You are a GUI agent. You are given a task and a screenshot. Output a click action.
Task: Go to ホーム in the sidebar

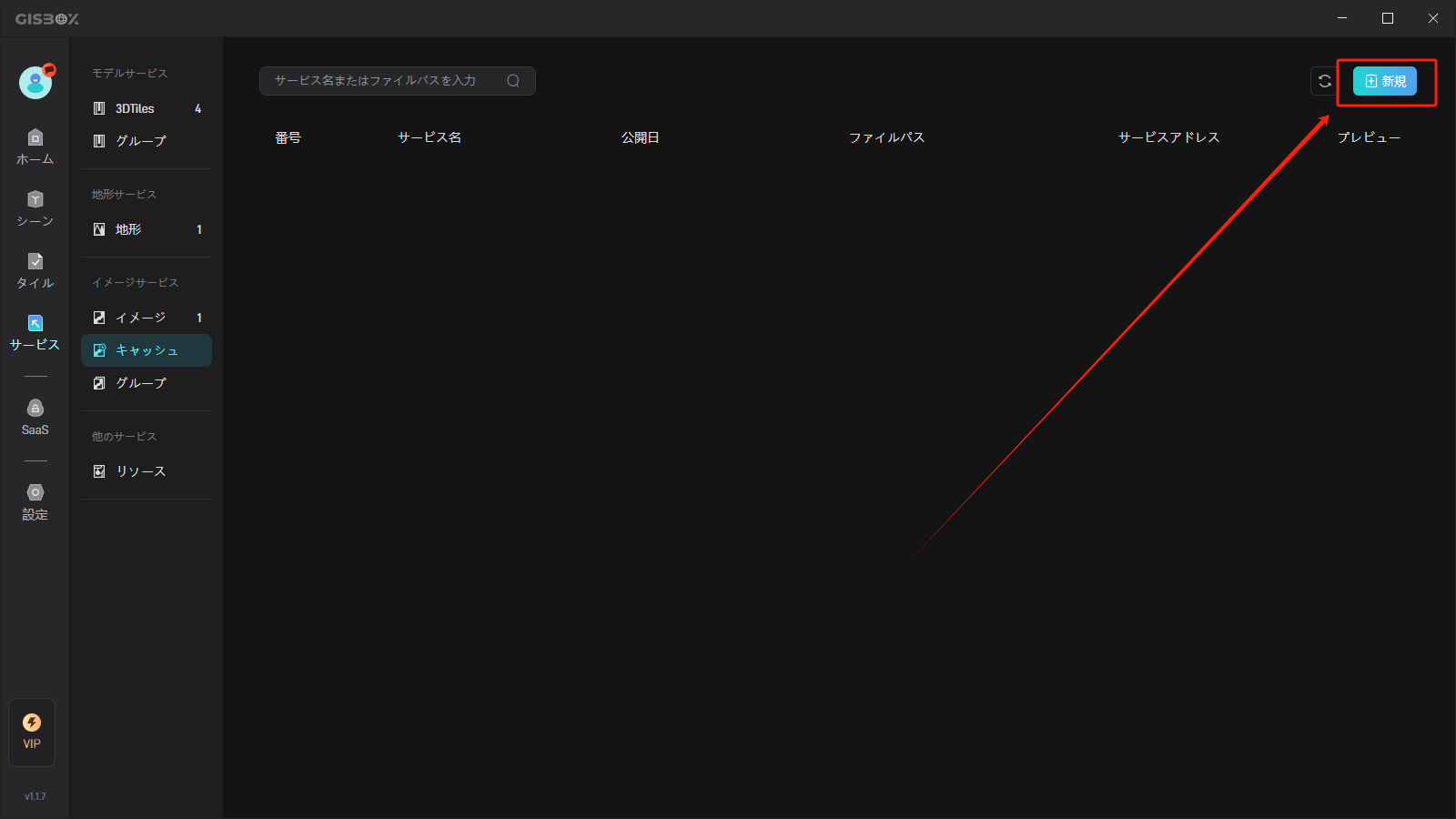click(x=35, y=147)
